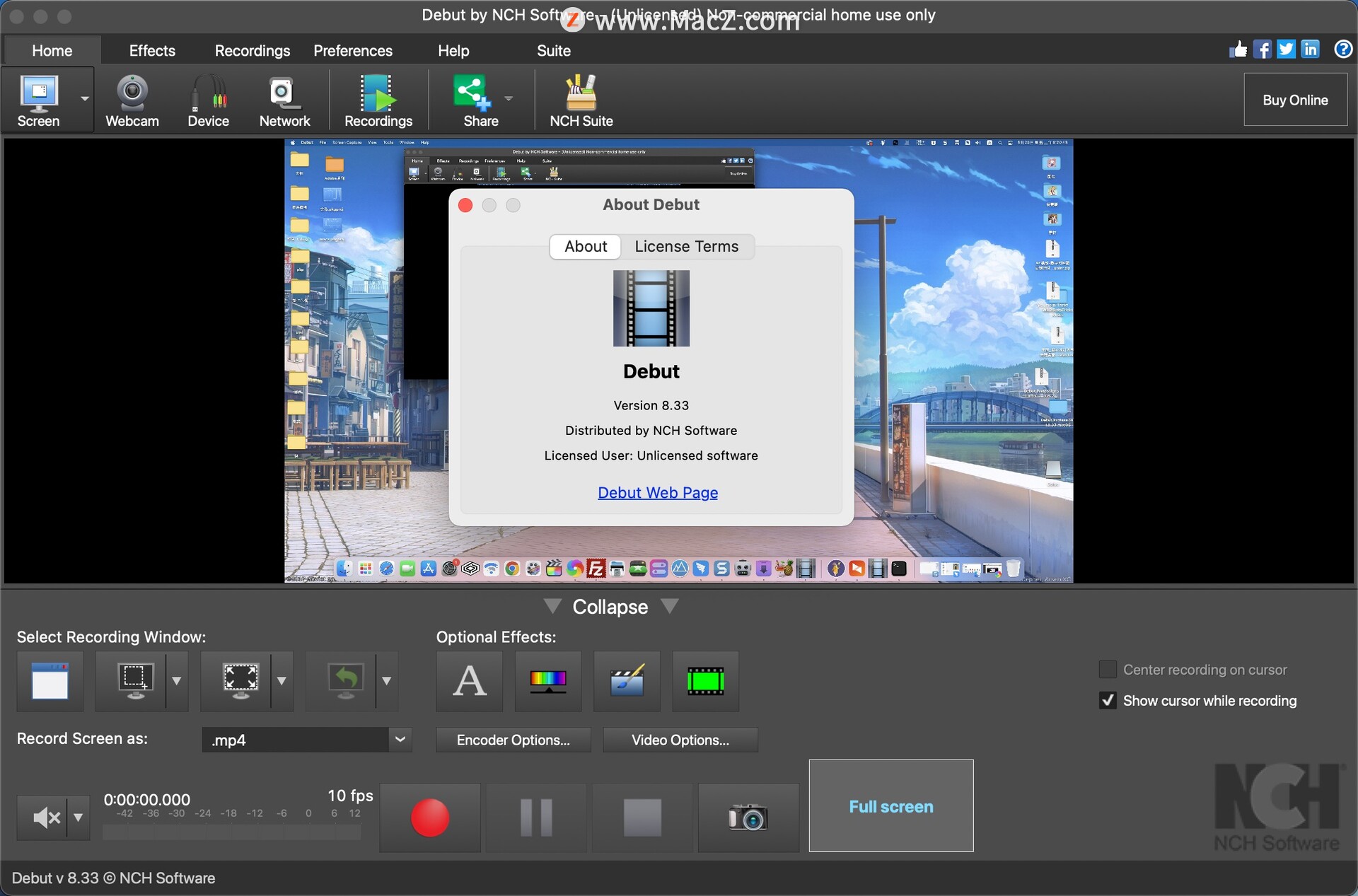Open the Effects tab
The width and height of the screenshot is (1358, 896).
coord(152,51)
